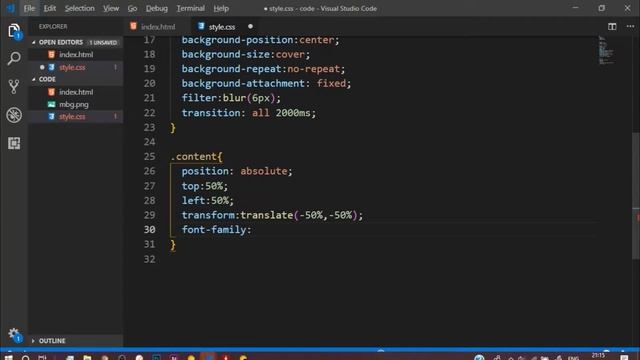
Task: Open the Edit menu
Action: pos(50,8)
